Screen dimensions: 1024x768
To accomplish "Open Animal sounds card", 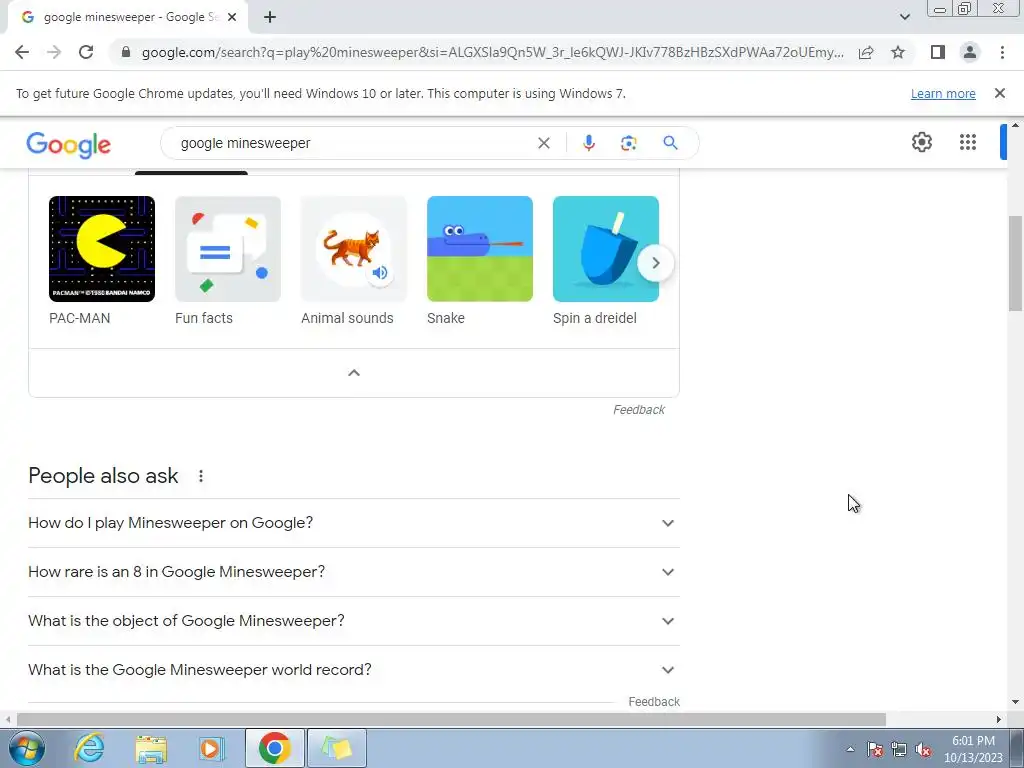I will click(354, 249).
